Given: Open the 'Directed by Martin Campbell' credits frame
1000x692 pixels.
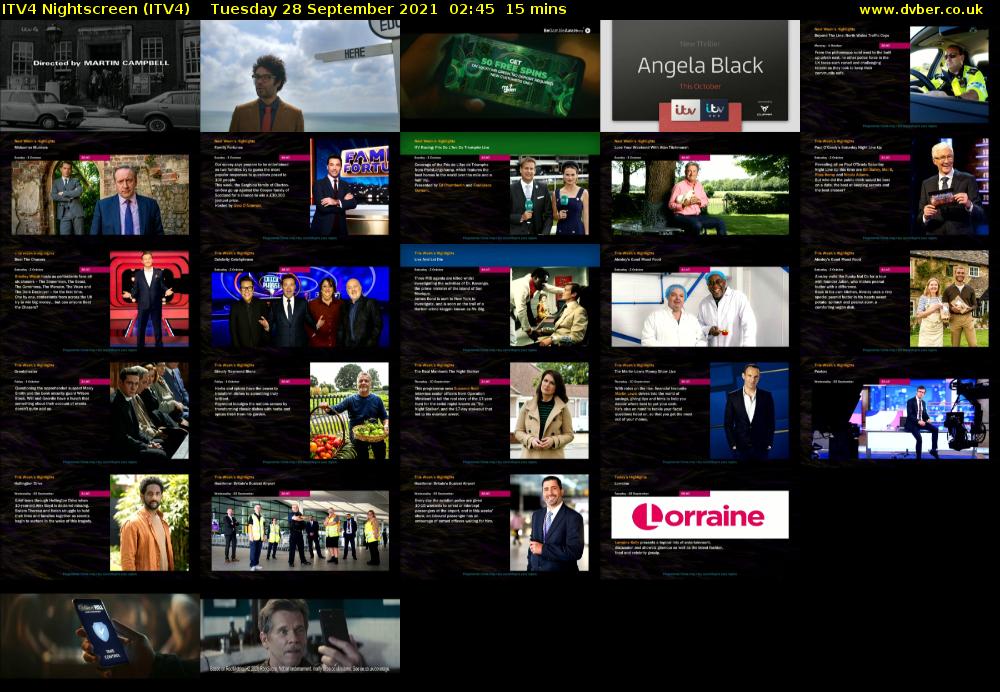Looking at the screenshot, I should pos(100,76).
